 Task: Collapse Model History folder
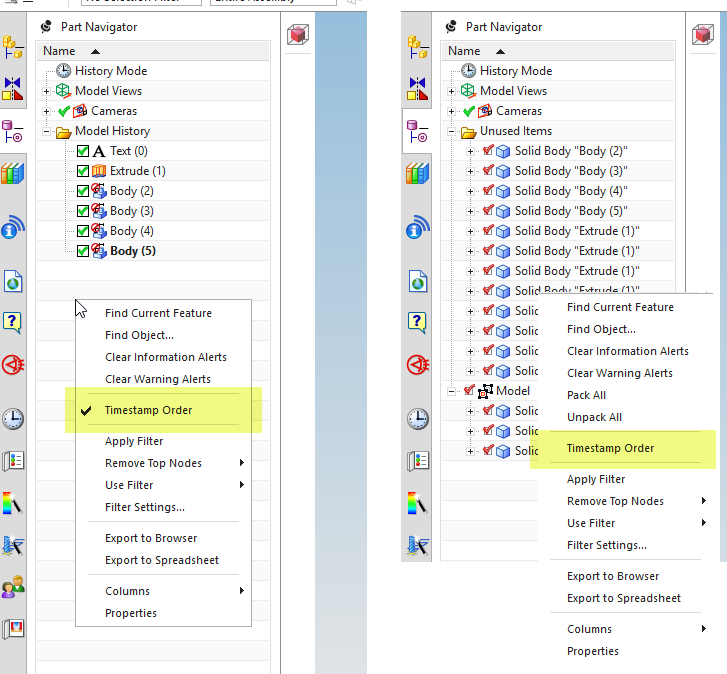pyautogui.click(x=46, y=131)
